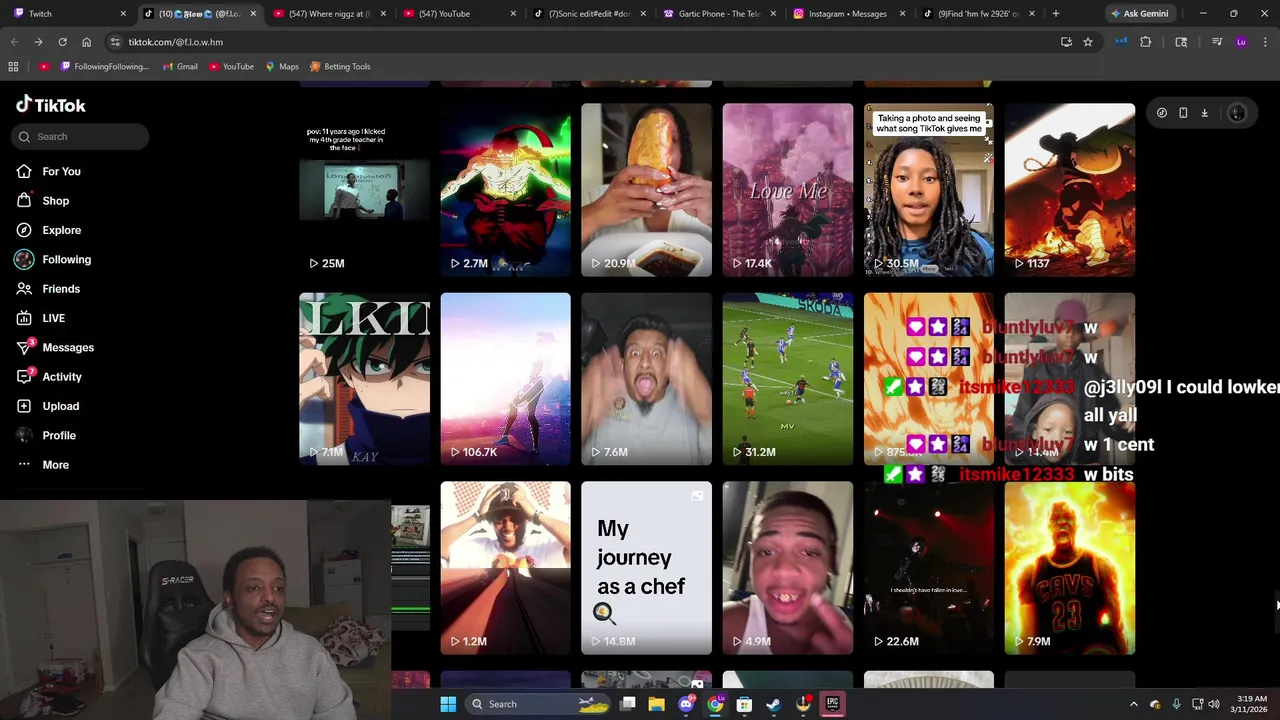Open the Chrome profile avatar menu
The height and width of the screenshot is (720, 1280).
1241,42
